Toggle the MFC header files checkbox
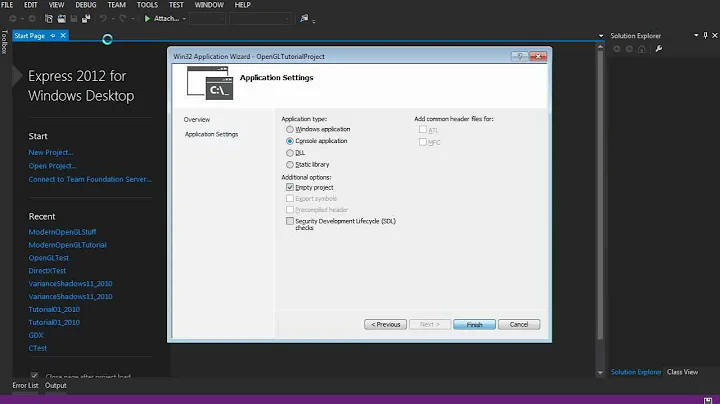 point(422,142)
